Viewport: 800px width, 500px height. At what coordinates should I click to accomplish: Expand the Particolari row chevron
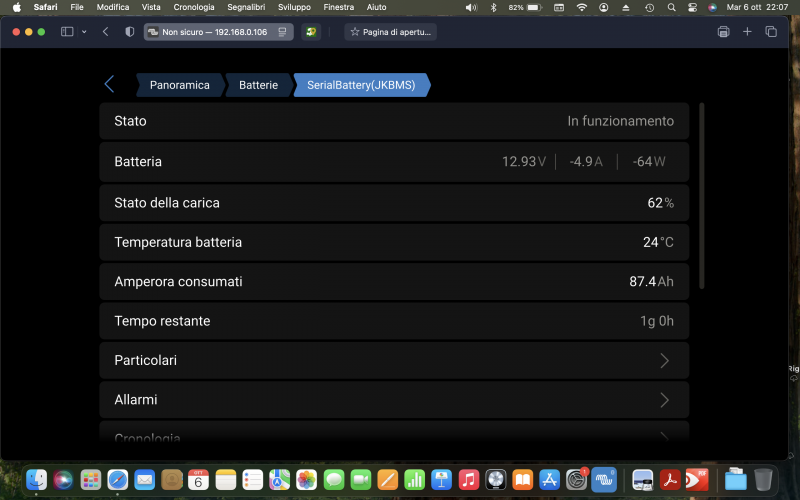[664, 361]
